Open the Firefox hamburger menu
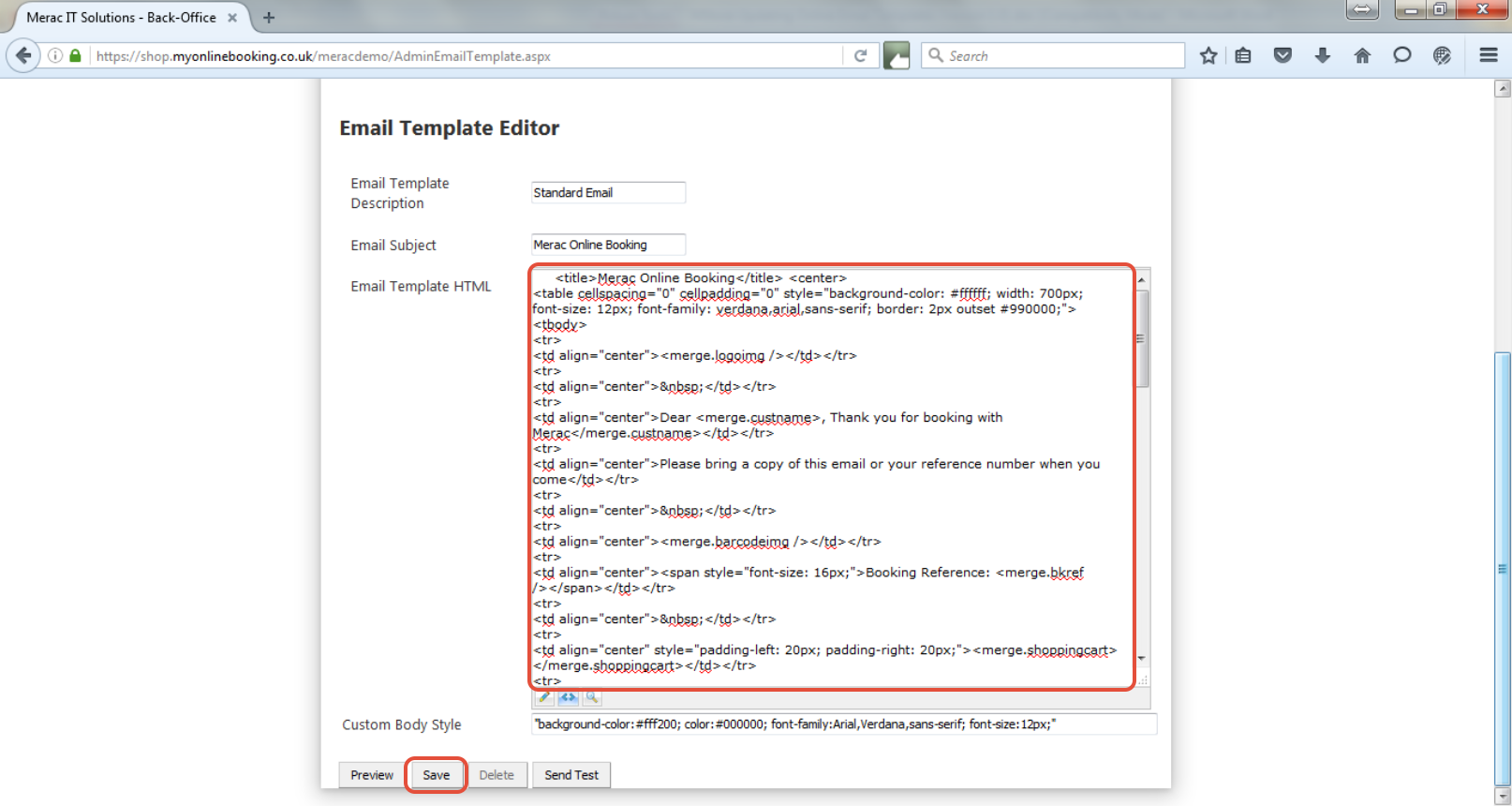 coord(1489,55)
